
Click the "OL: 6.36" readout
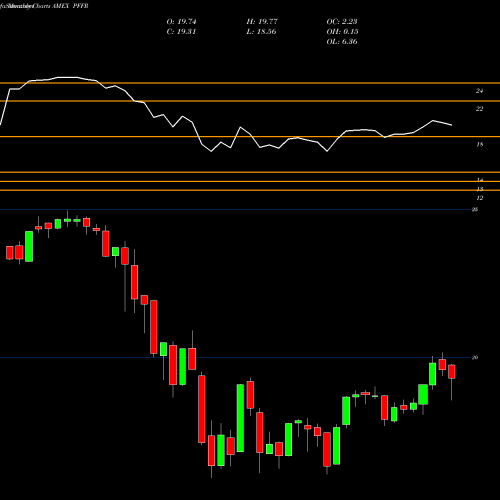tap(342, 42)
